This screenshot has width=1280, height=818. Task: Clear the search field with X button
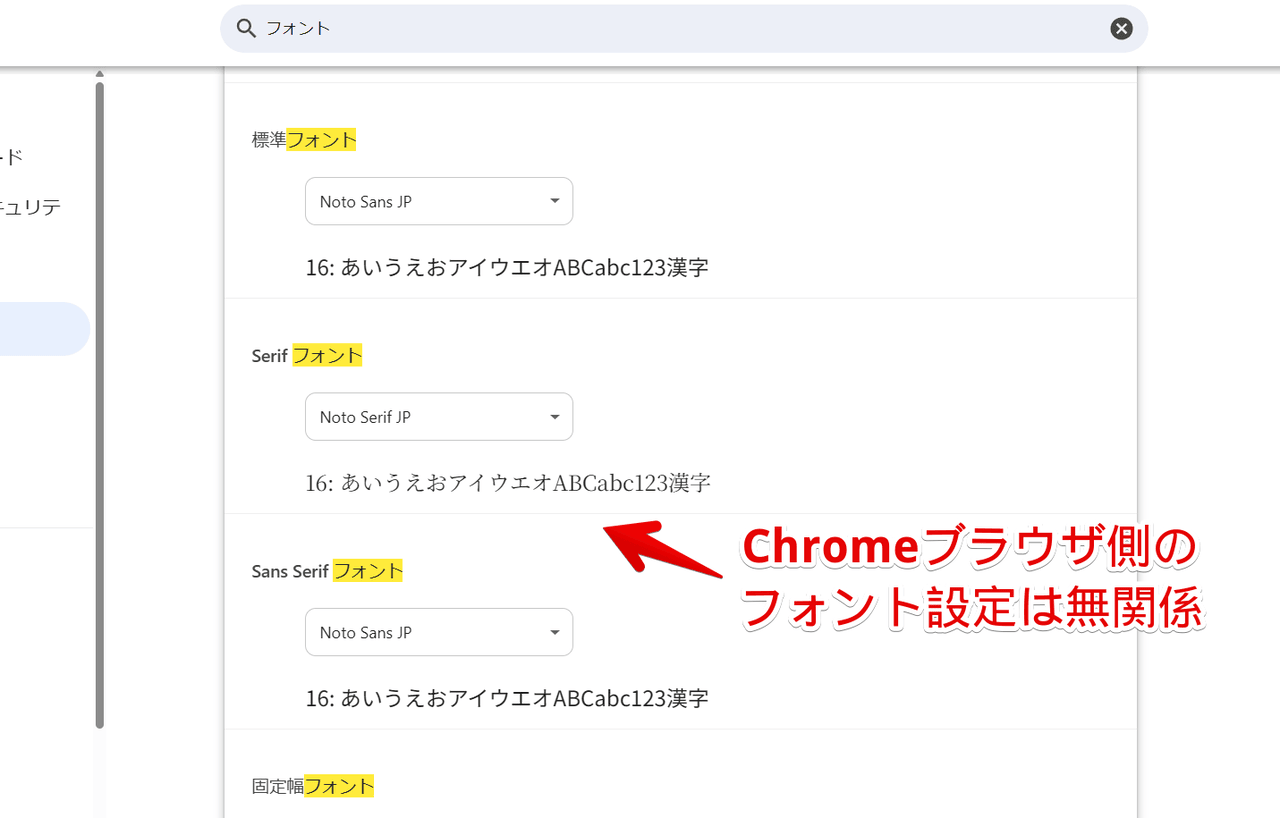(1121, 29)
